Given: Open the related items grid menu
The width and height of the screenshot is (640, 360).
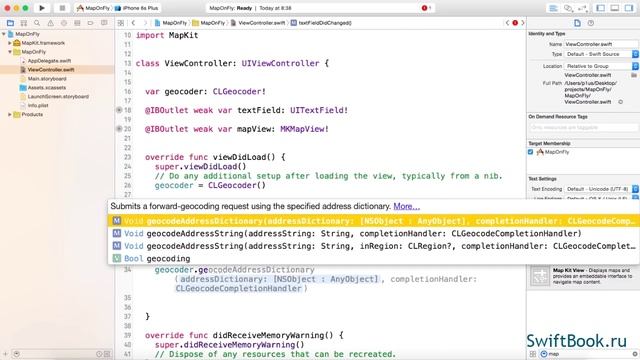Looking at the screenshot, I should [121, 23].
